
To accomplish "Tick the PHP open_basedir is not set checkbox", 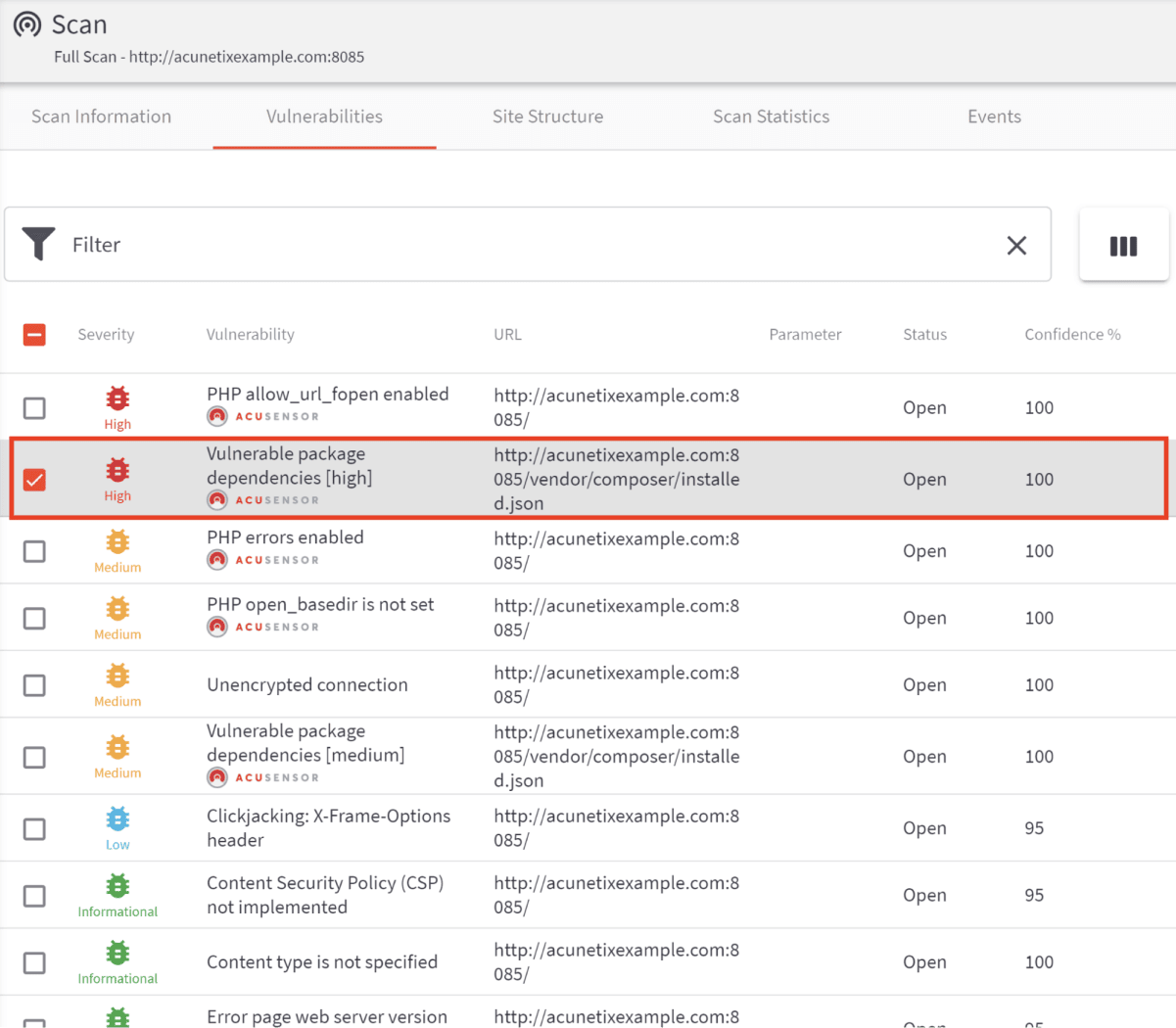I will tap(34, 618).
